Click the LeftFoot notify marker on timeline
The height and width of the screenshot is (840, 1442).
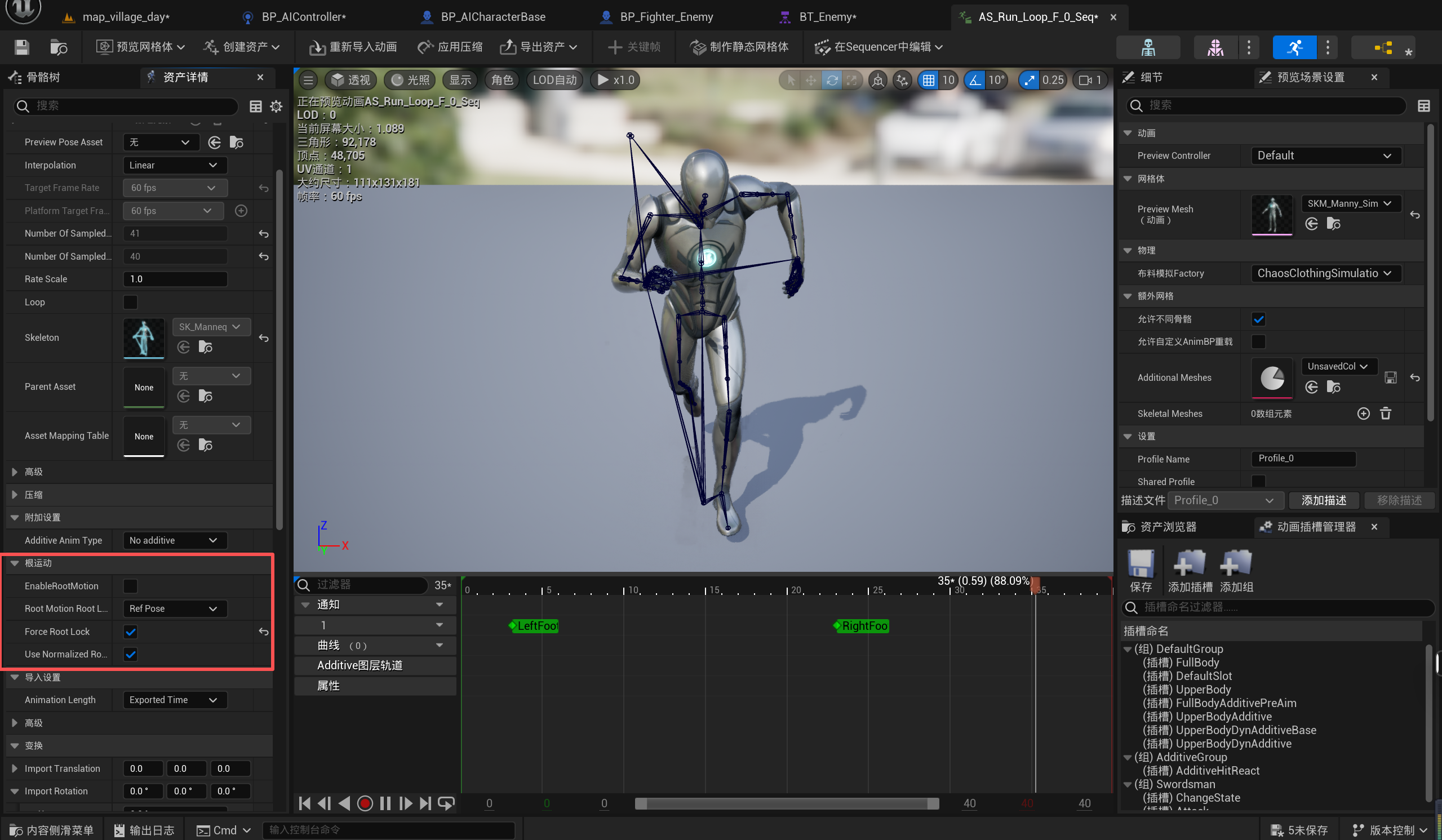[534, 625]
